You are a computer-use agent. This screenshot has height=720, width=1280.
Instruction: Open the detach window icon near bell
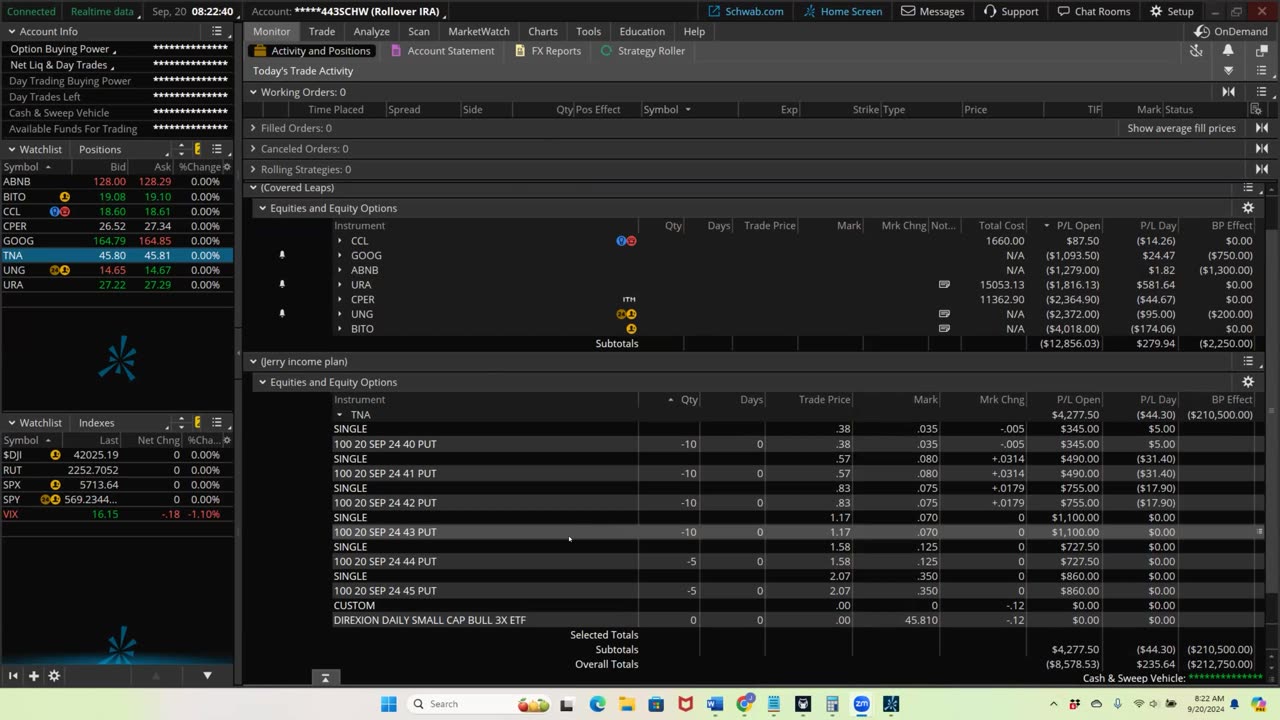point(1260,50)
